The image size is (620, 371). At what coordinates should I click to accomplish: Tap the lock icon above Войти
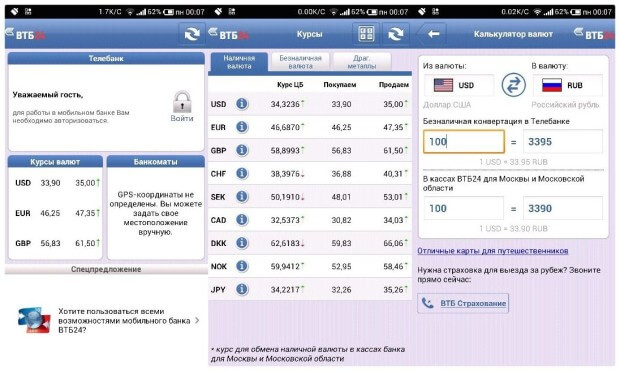[182, 102]
